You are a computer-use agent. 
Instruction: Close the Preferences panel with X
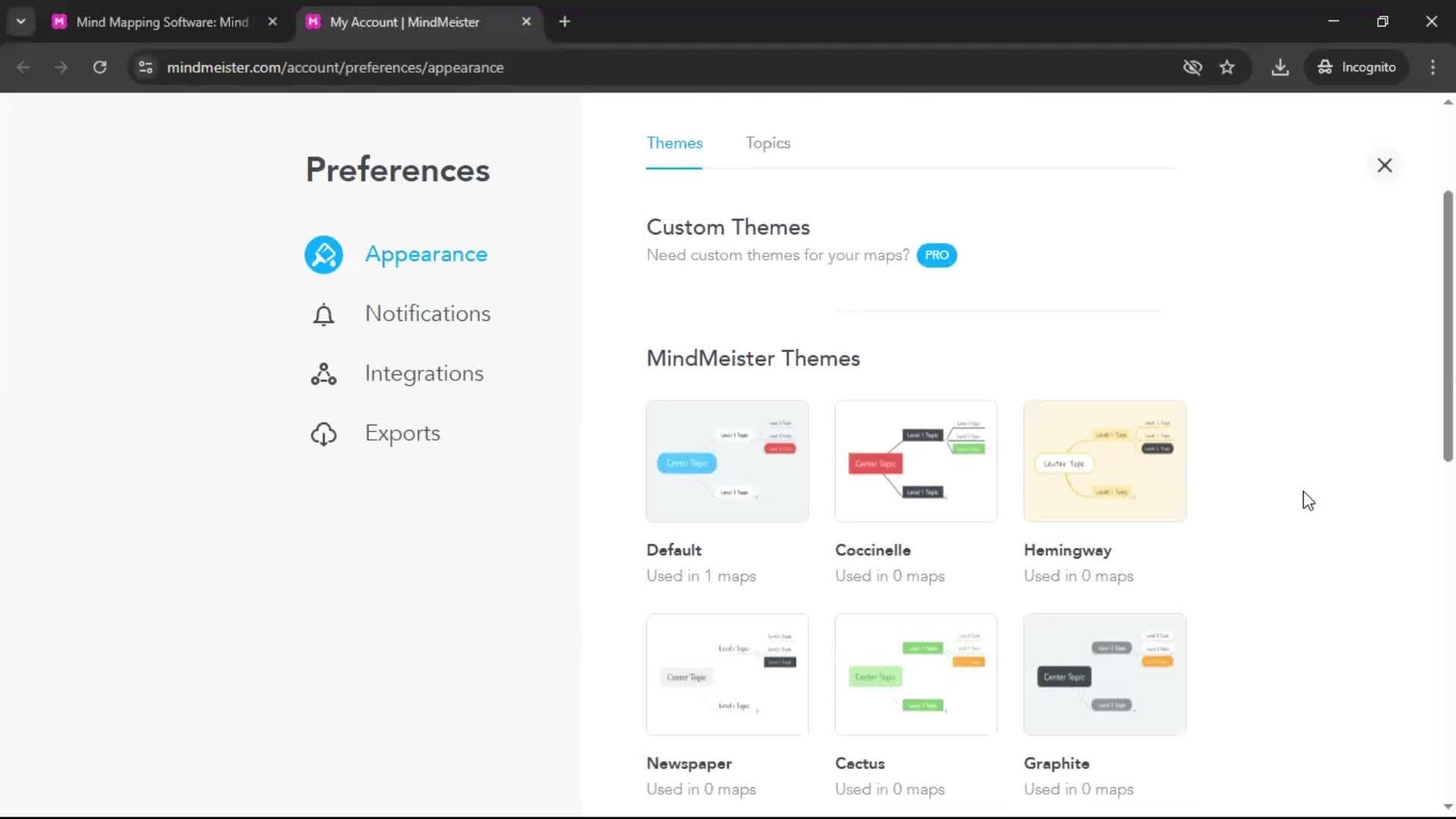point(1385,165)
